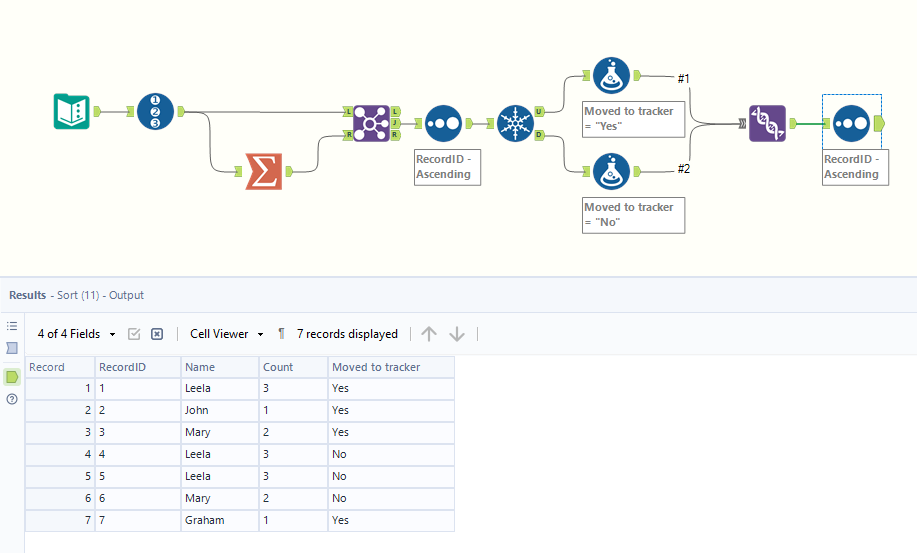The height and width of the screenshot is (553, 917).
Task: Open the Join tool node
Action: 370,123
